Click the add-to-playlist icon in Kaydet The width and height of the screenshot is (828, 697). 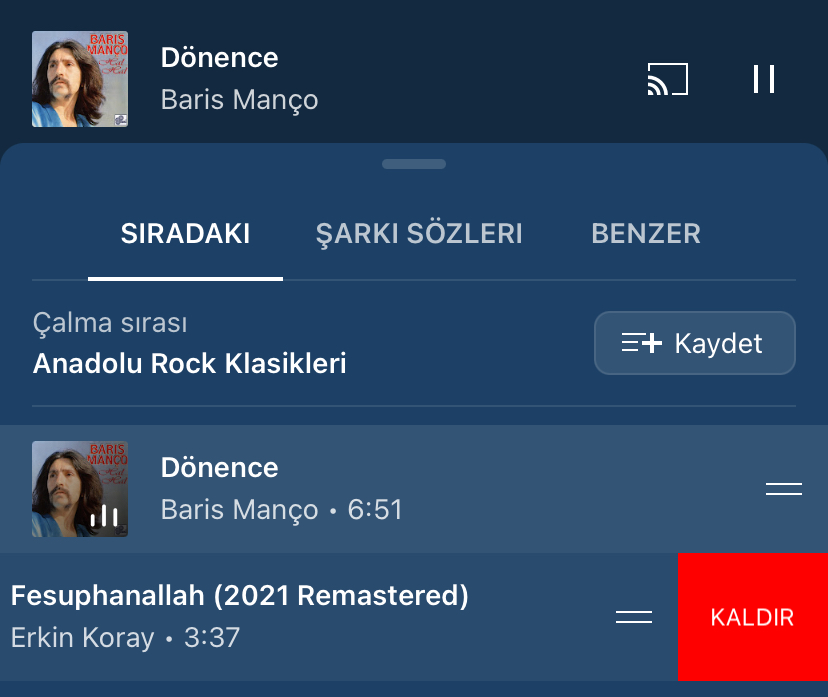[642, 343]
